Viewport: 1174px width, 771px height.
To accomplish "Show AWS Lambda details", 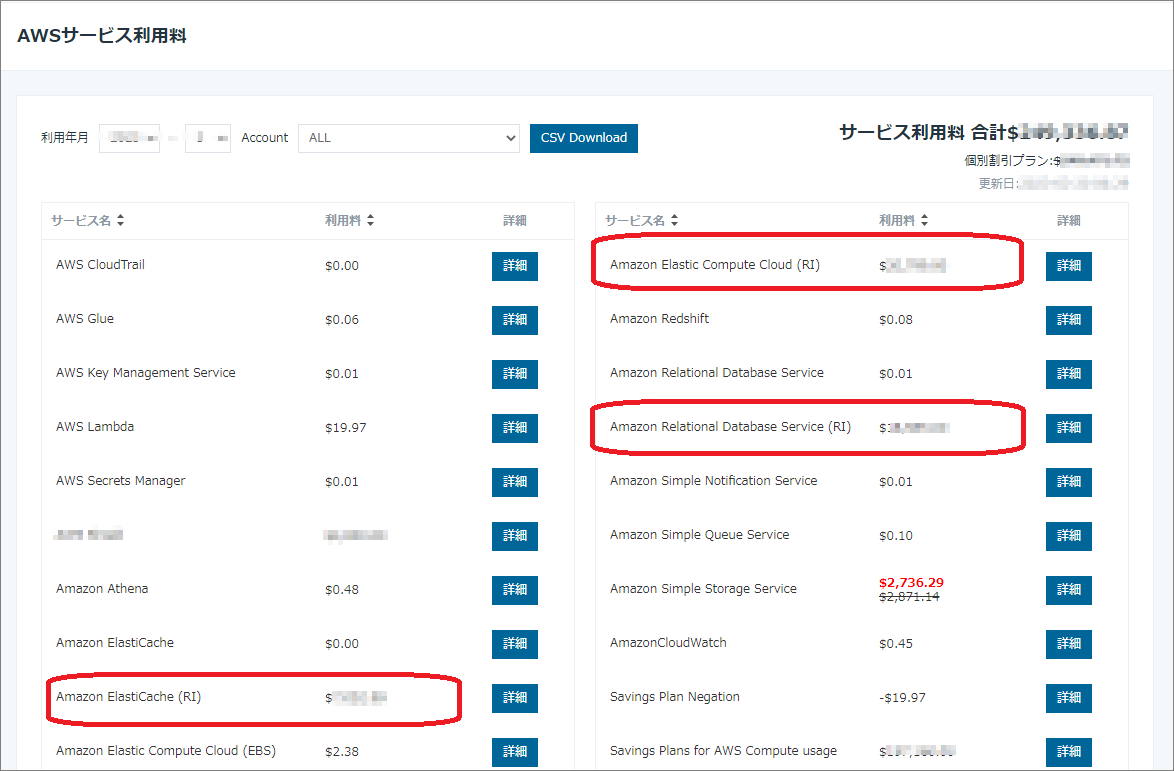I will click(x=514, y=428).
